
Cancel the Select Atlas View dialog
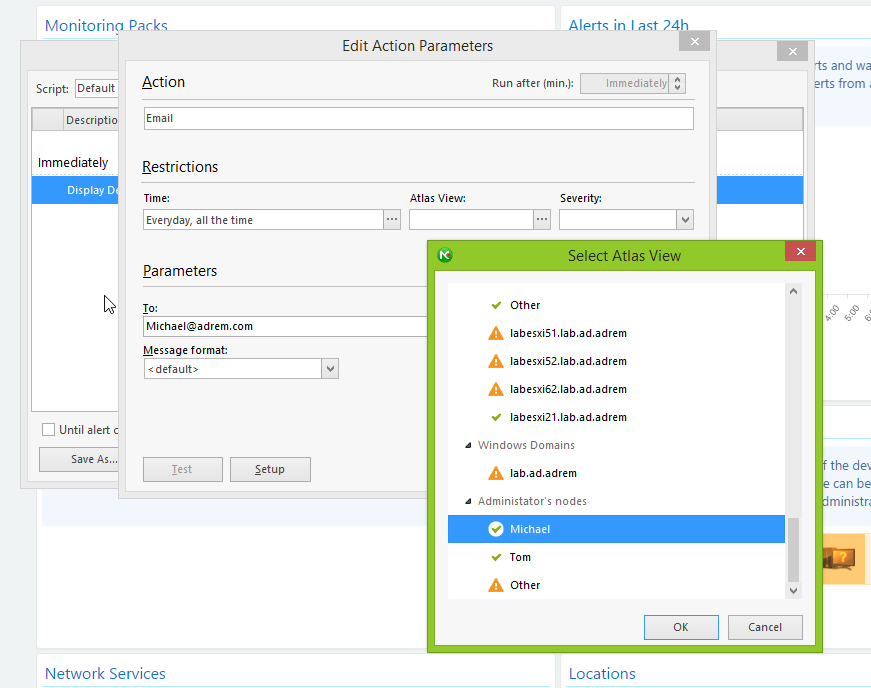(764, 627)
